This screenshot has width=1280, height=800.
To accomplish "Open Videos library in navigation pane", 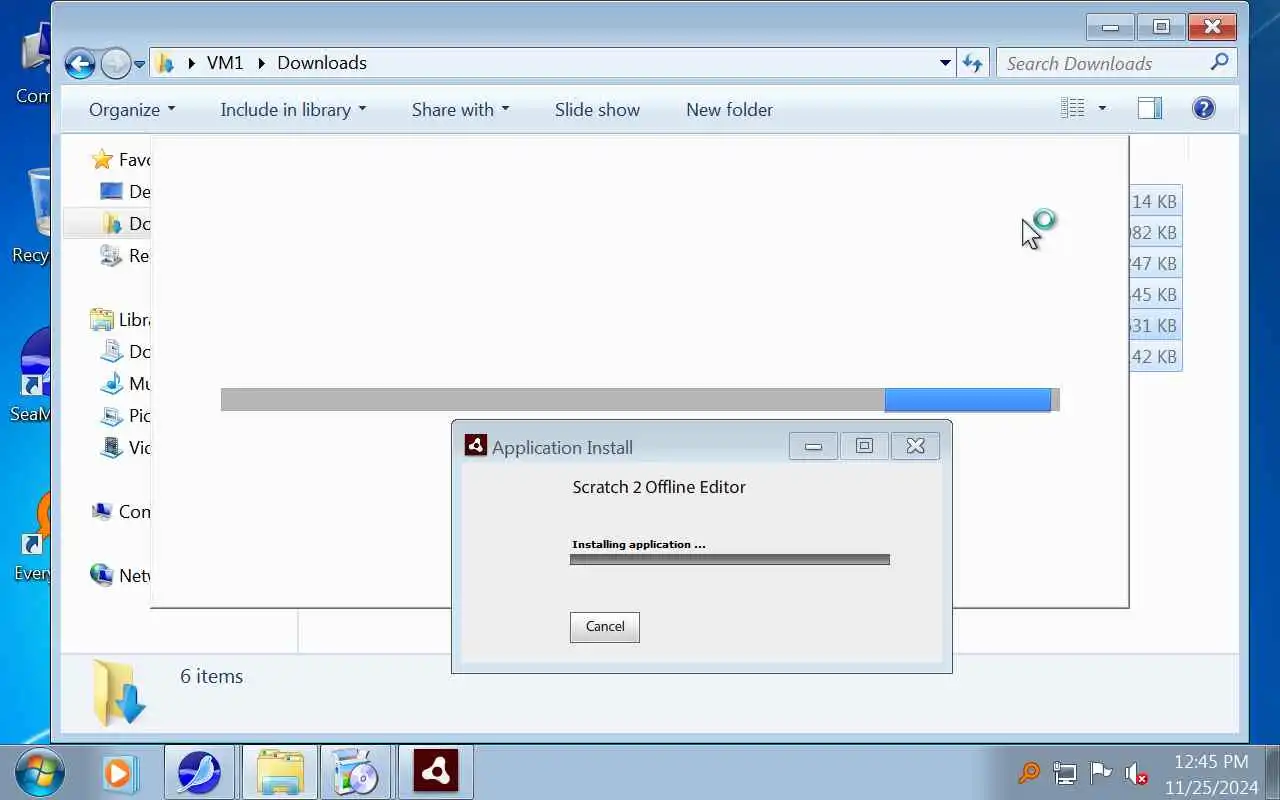I will coord(125,448).
